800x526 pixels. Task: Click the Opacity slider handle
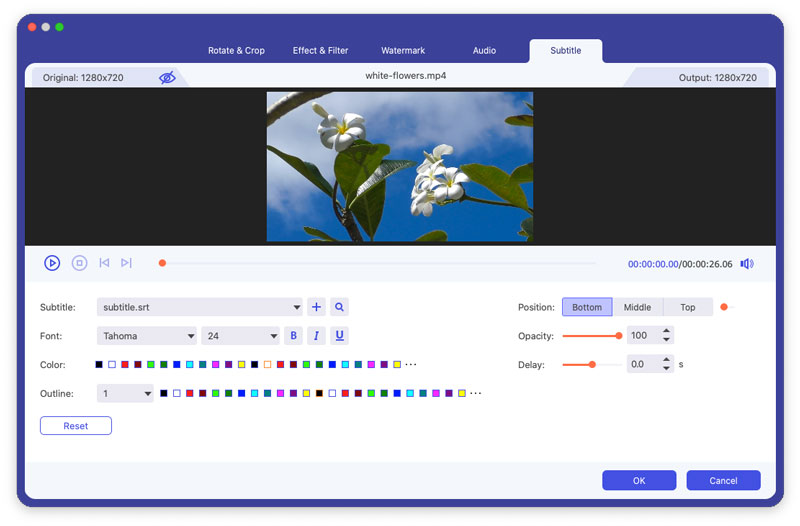pos(619,336)
